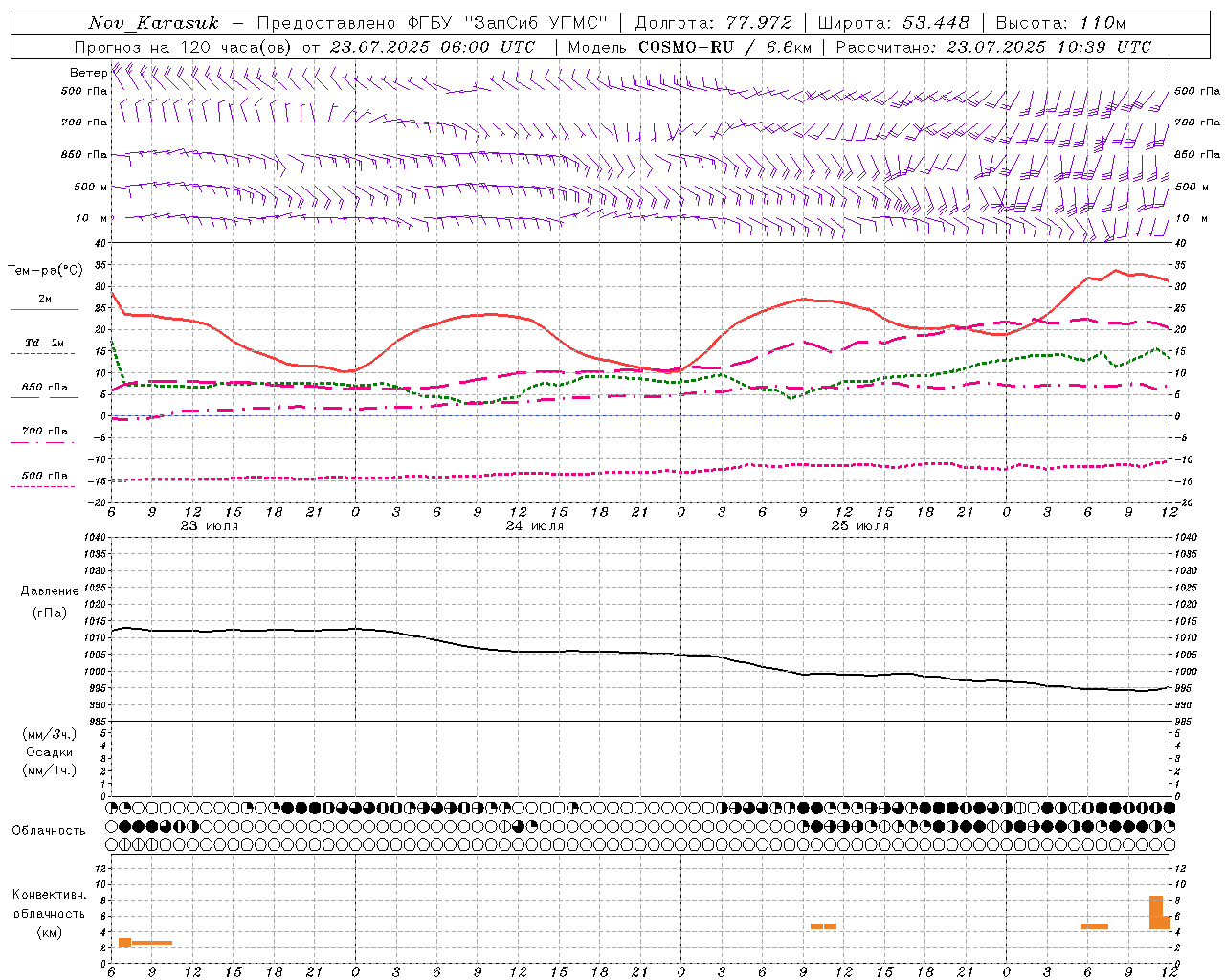Click the 10 м wind level label on the left
The image size is (1225, 980).
[91, 218]
